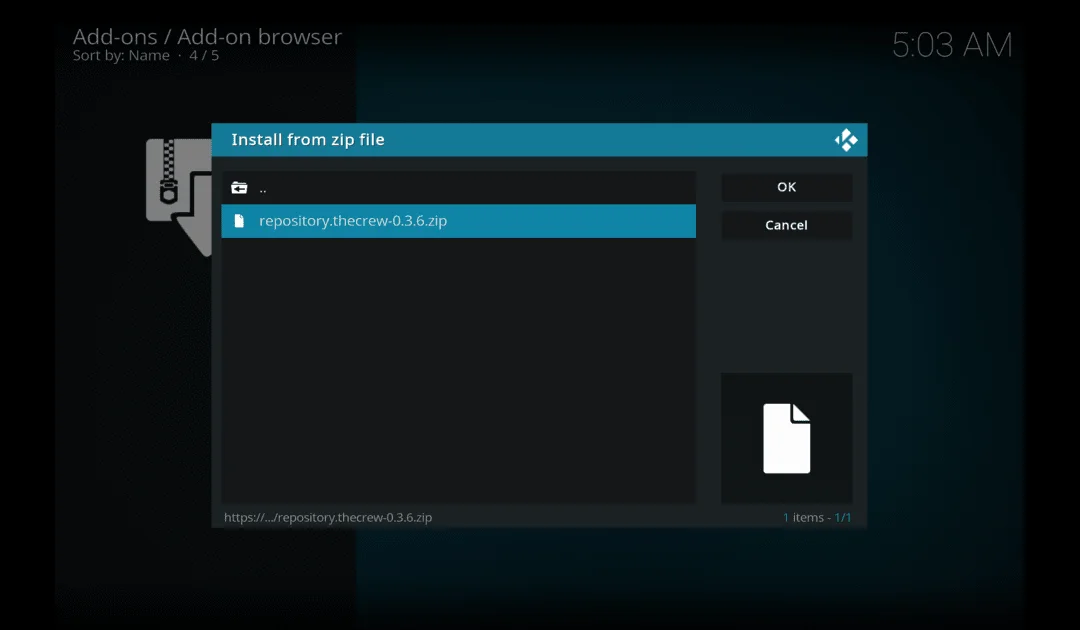
Task: Click the parent folder back-arrow icon
Action: tap(239, 188)
